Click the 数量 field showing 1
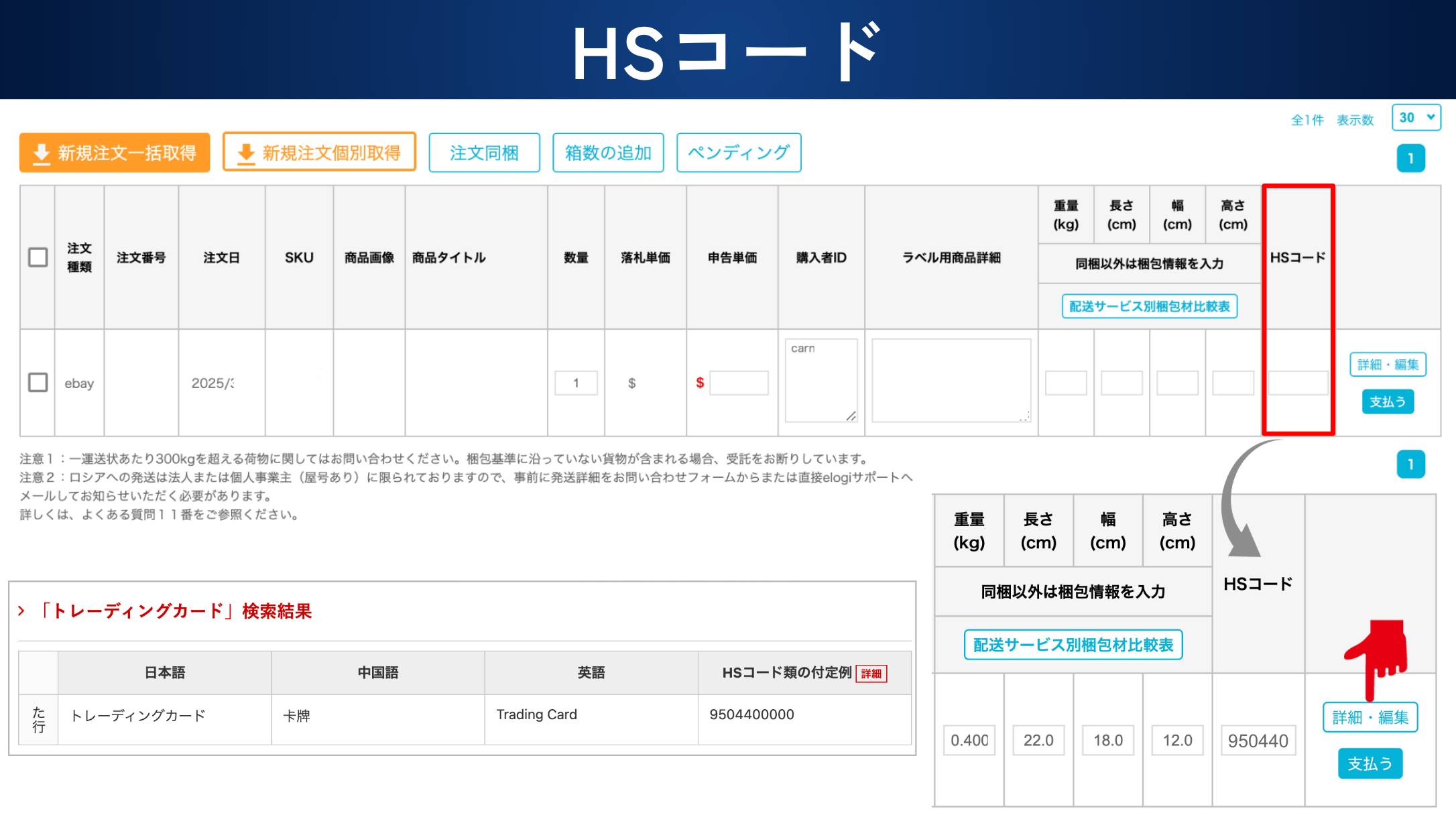Image resolution: width=1456 pixels, height=815 pixels. 576,383
